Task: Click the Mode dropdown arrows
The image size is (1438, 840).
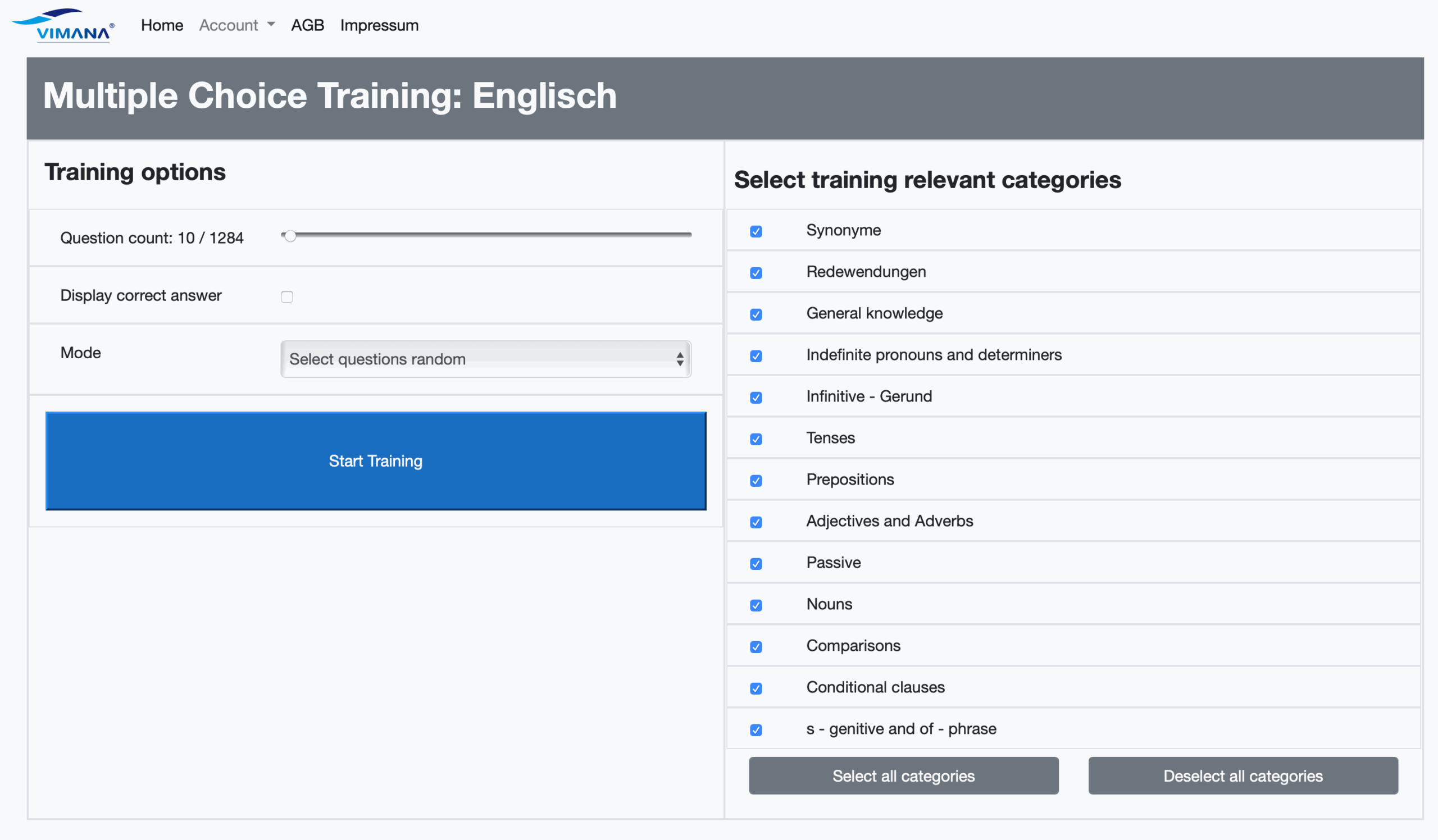Action: 680,359
